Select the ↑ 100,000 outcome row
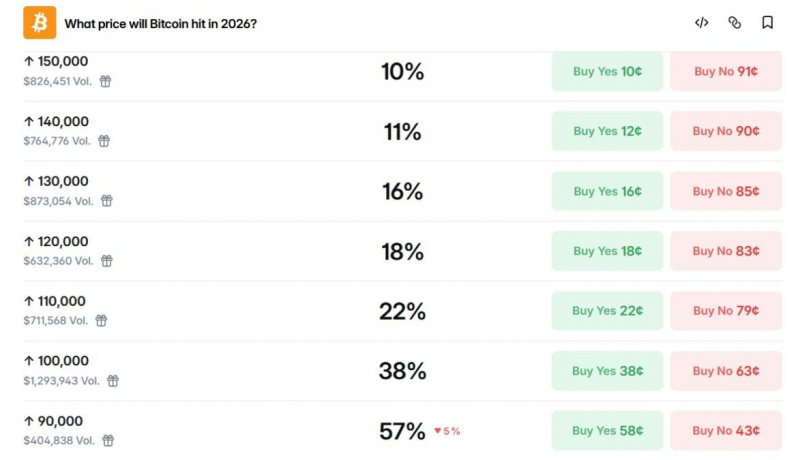This screenshot has height=460, width=800. click(x=402, y=371)
